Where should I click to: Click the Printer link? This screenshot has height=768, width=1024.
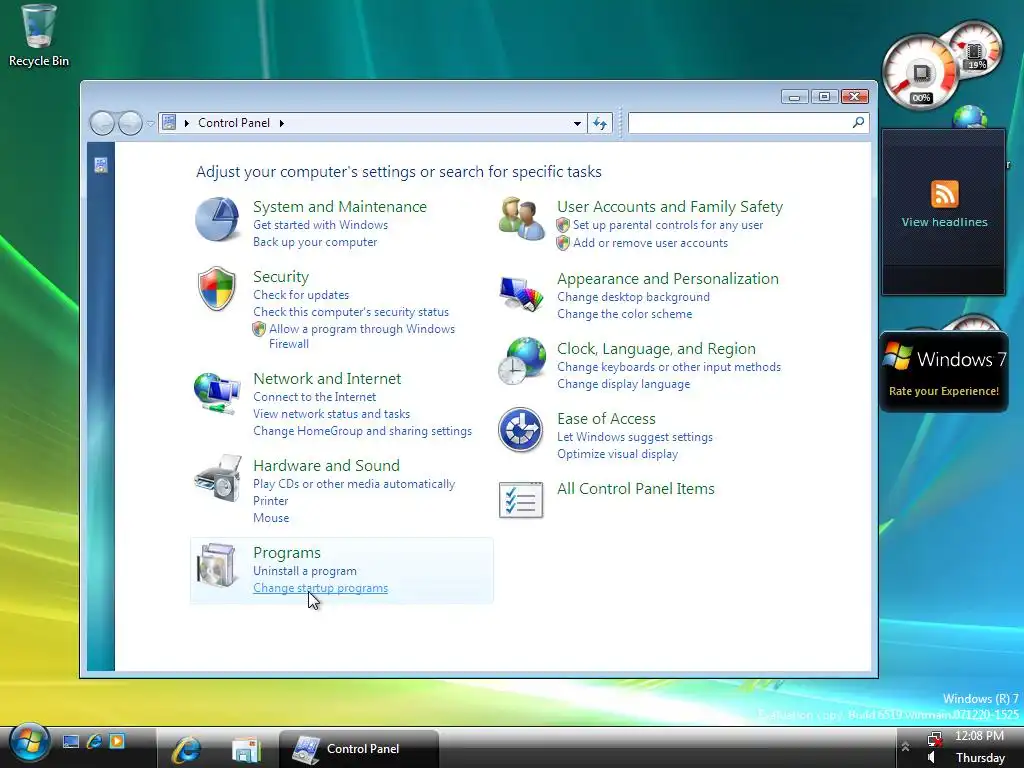click(x=270, y=501)
